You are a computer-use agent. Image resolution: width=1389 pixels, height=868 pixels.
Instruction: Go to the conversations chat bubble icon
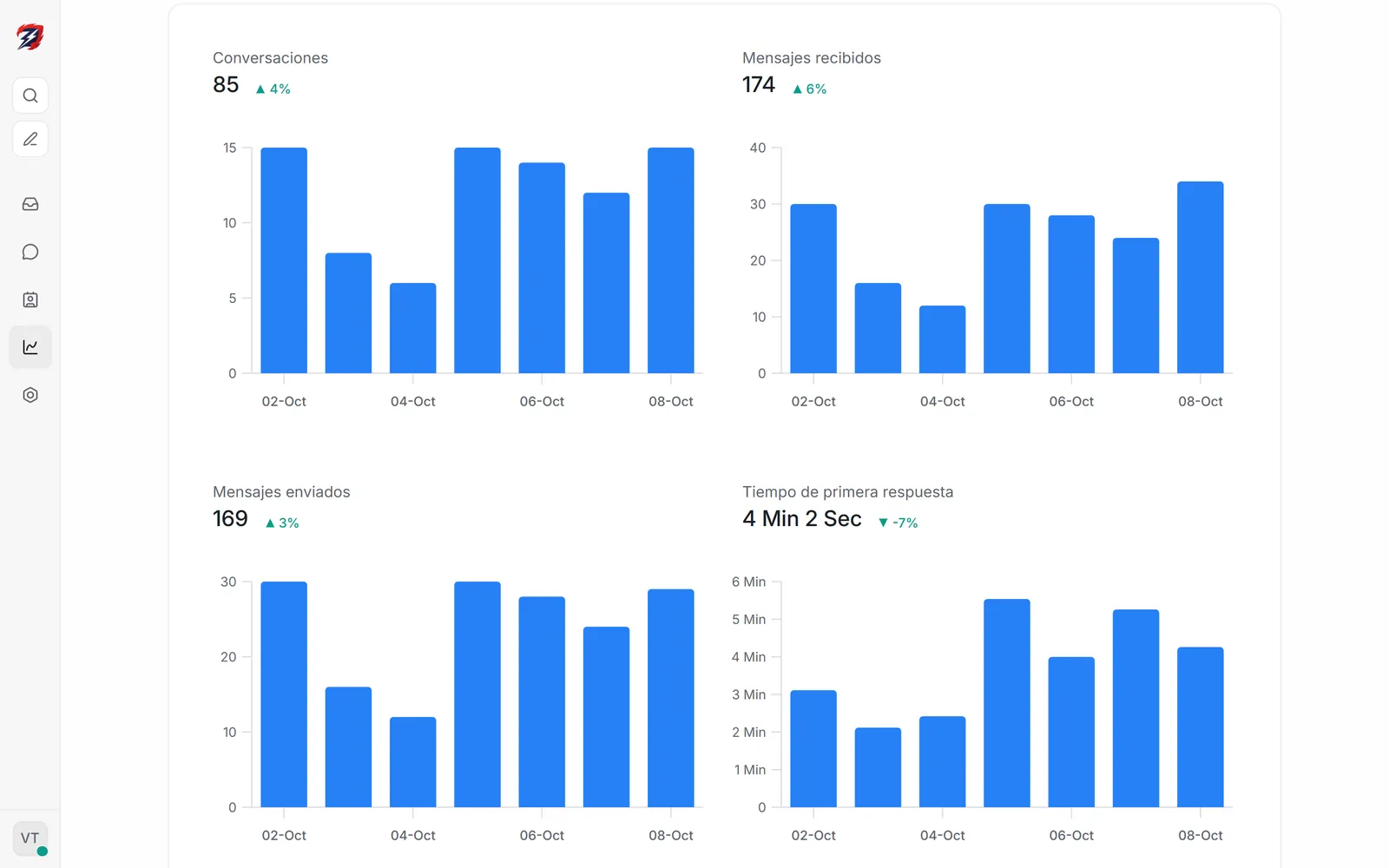pyautogui.click(x=30, y=252)
